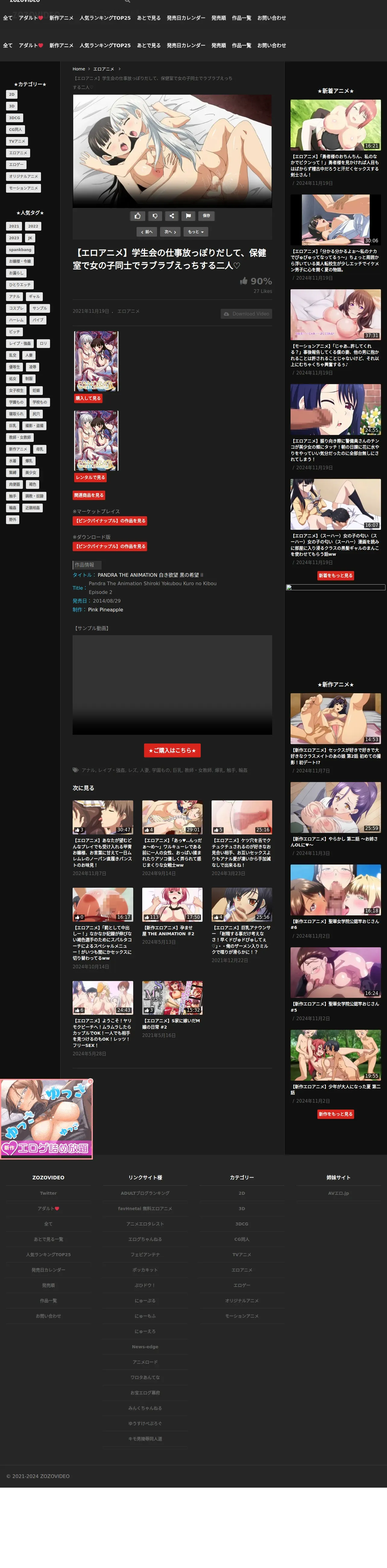
Task: Click the Home breadcrumb link
Action: click(x=79, y=70)
